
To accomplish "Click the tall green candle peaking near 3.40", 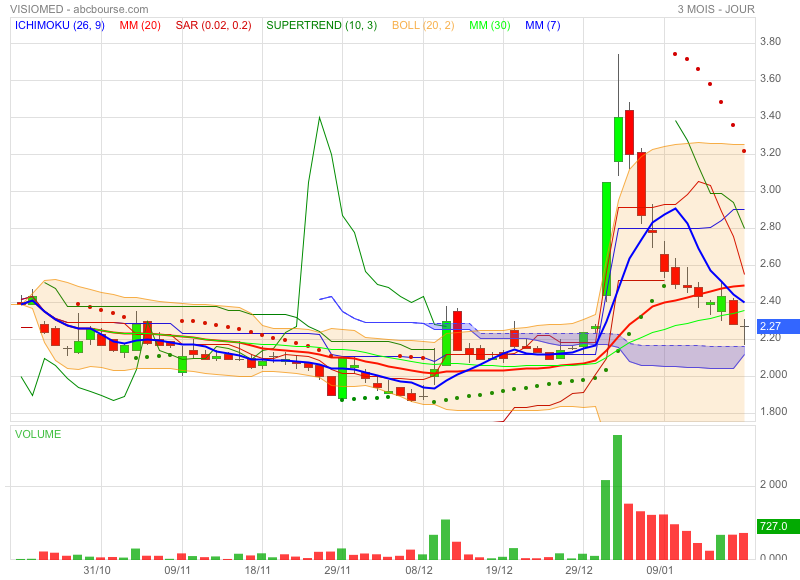I will [618, 139].
